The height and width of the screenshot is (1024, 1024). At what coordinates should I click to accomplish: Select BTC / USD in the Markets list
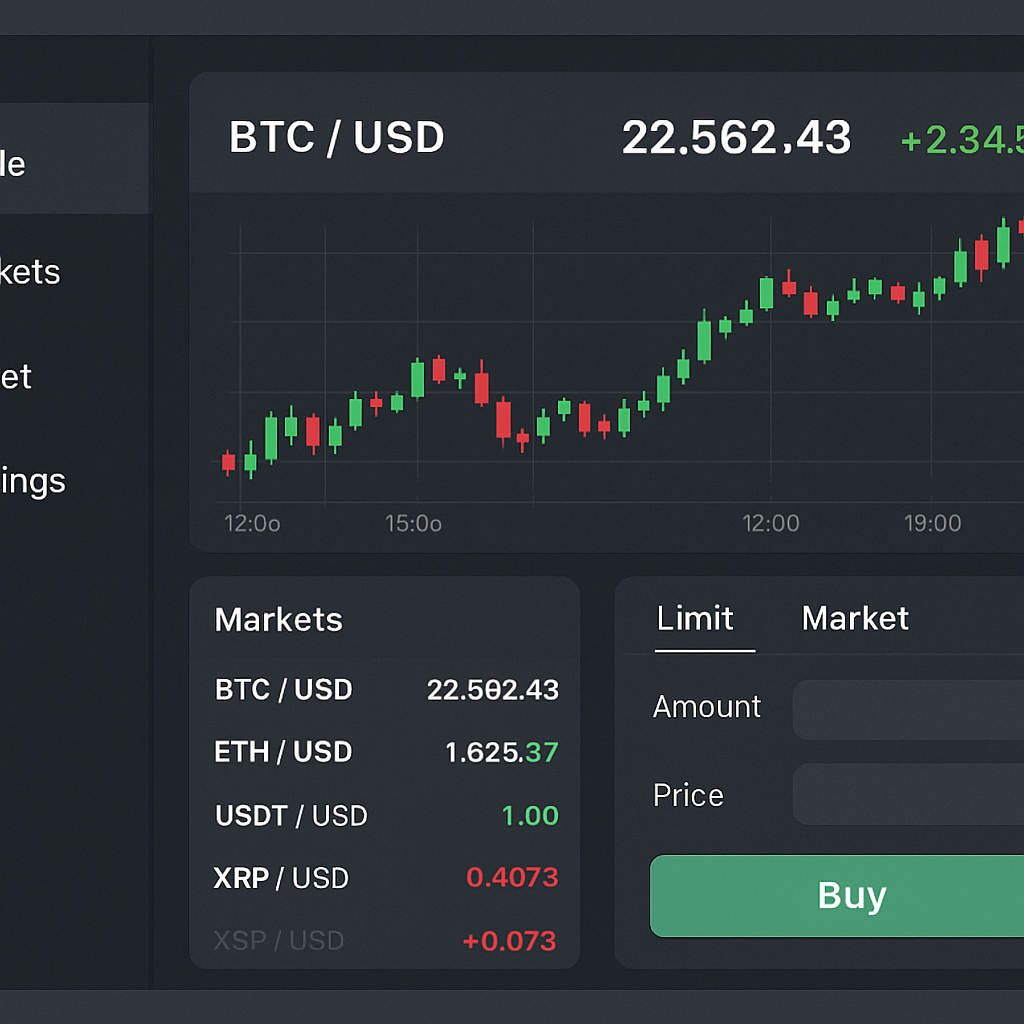(x=385, y=690)
